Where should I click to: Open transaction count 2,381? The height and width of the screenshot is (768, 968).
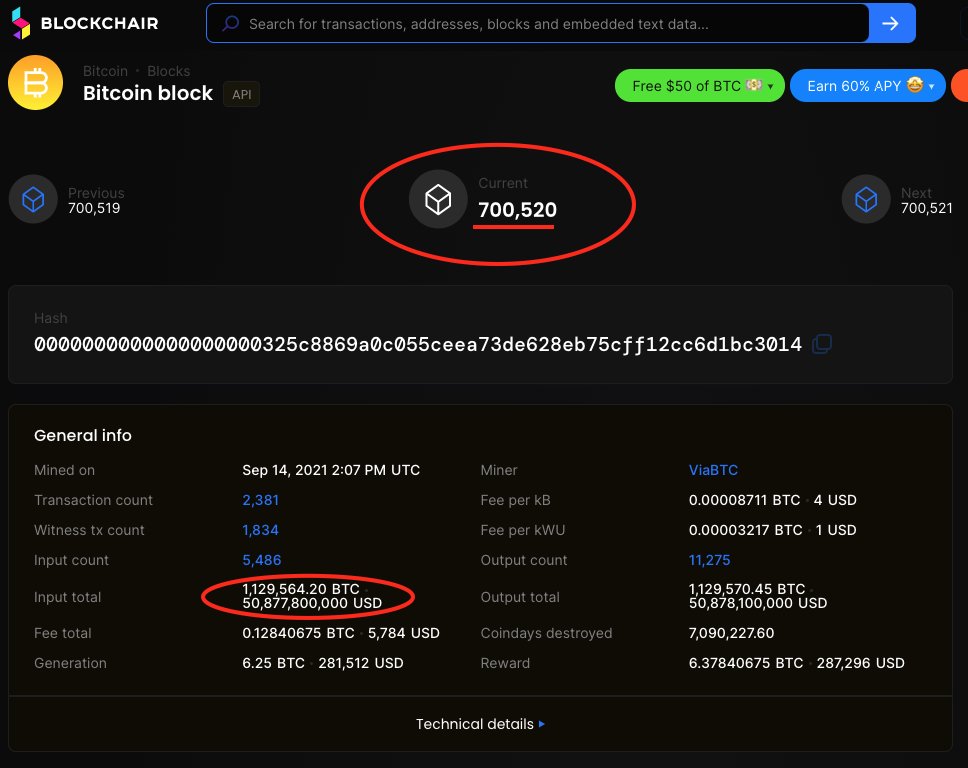pos(261,500)
